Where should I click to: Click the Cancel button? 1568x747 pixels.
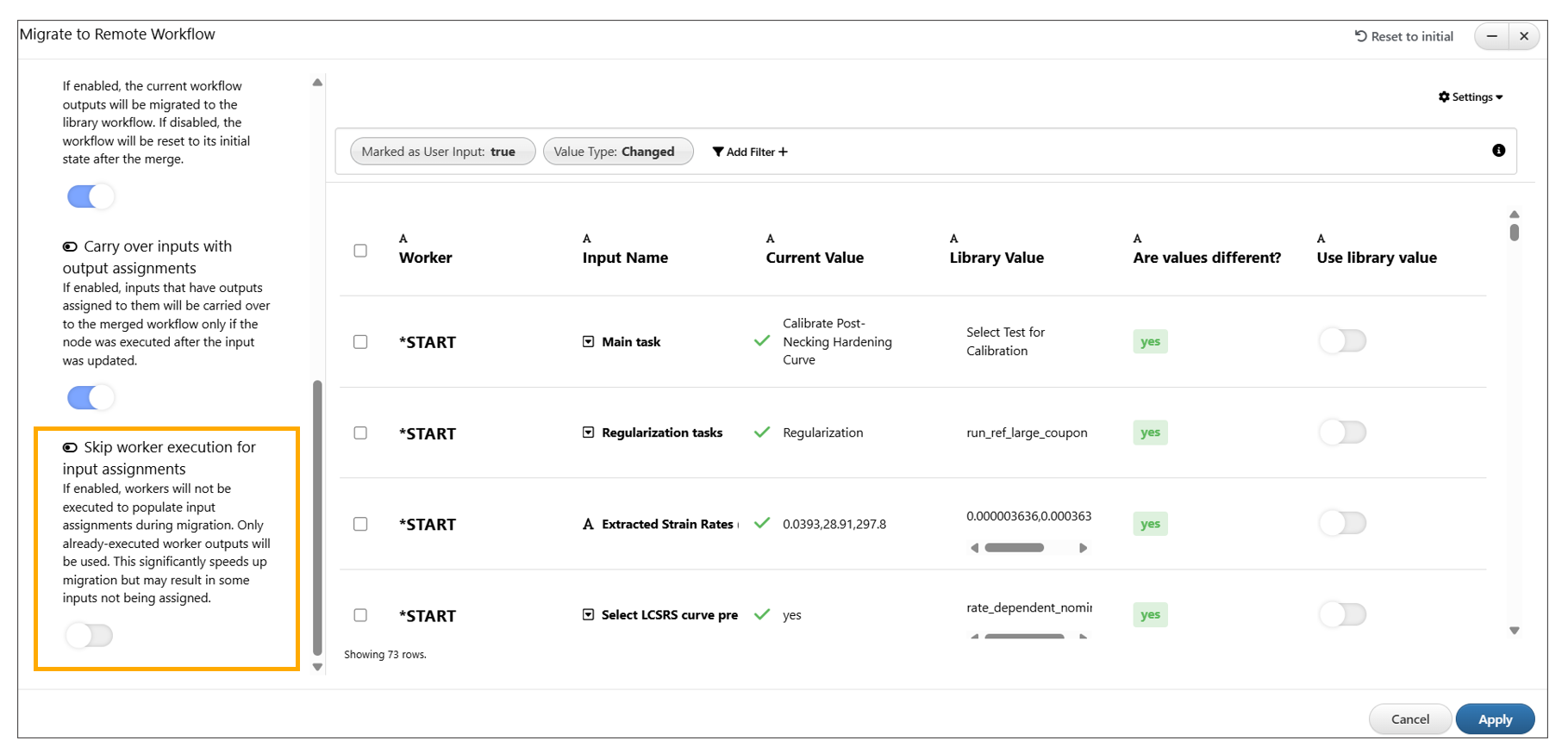coord(1409,719)
